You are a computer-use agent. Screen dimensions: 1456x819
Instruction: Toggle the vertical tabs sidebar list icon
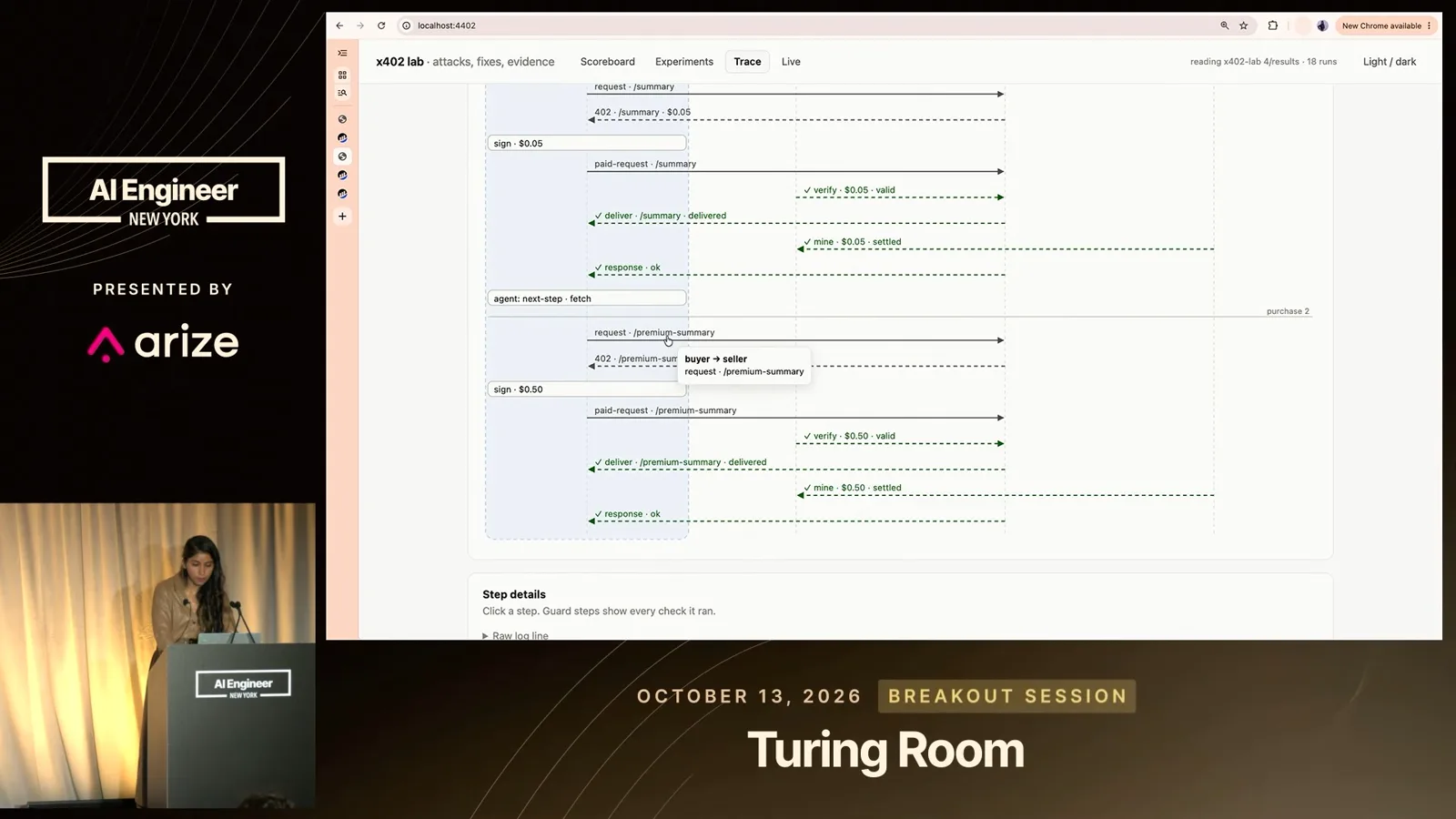pos(342,53)
